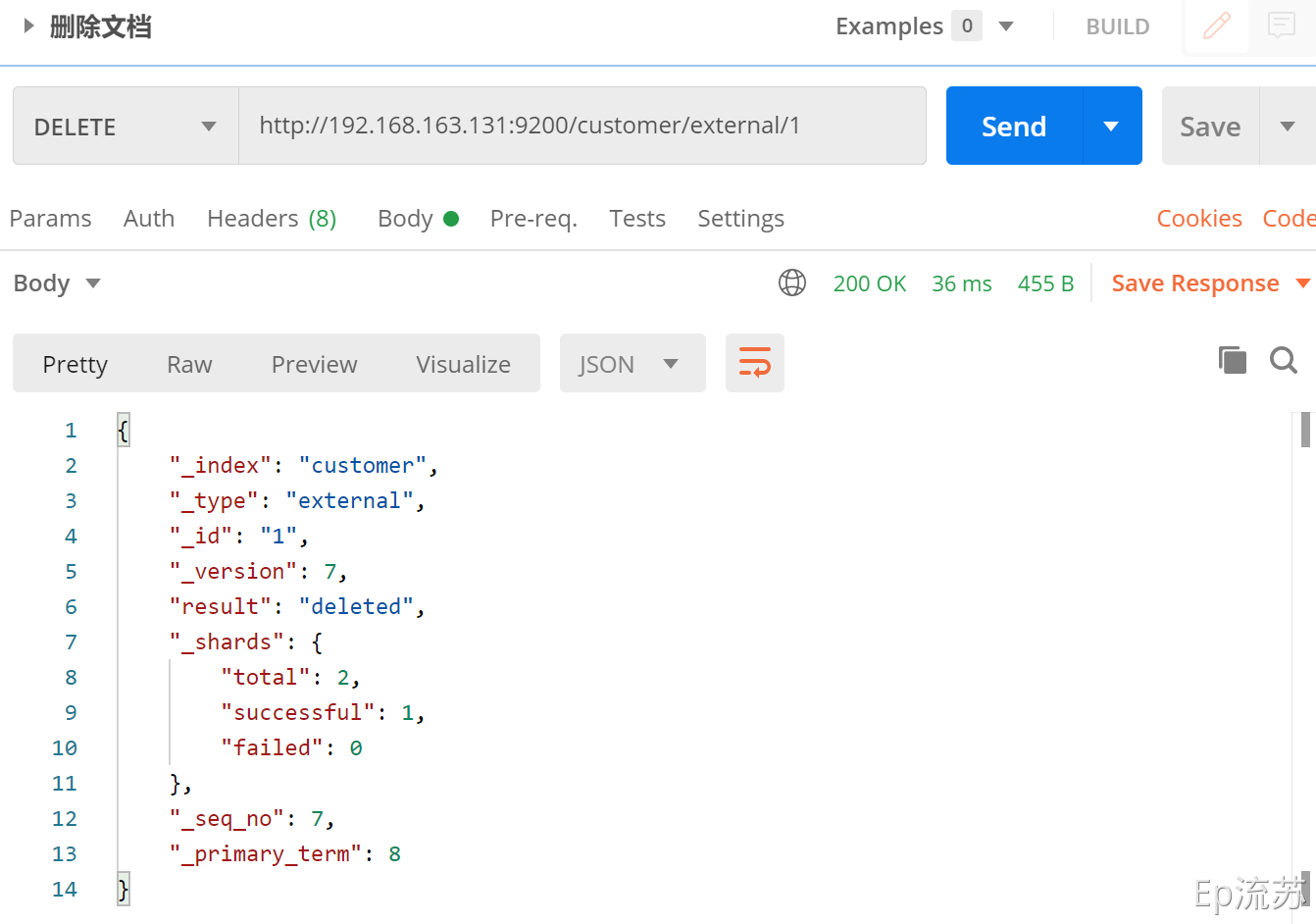Open the JSON format dropdown
This screenshot has height=924, width=1316.
[632, 364]
